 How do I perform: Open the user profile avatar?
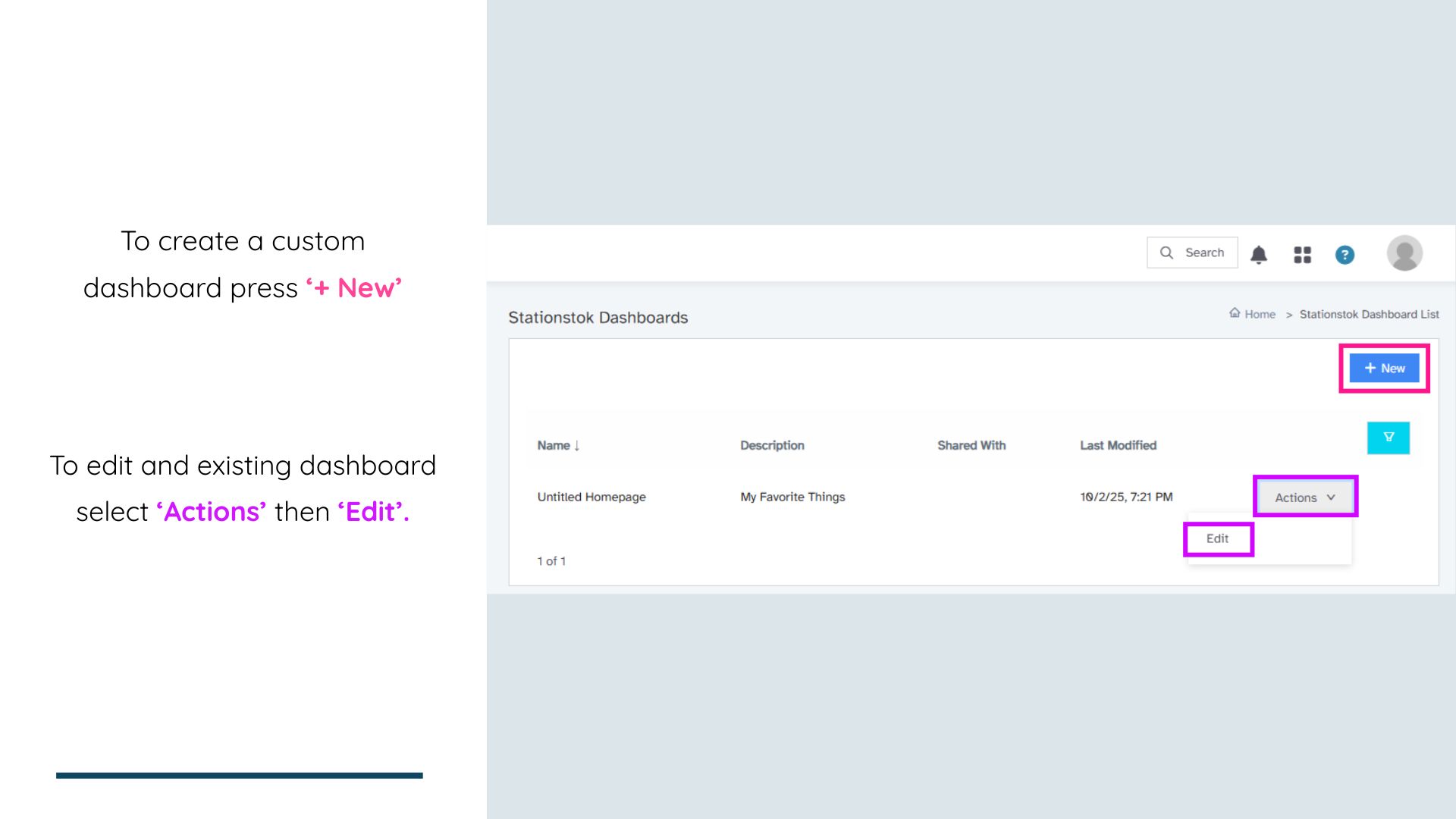[1404, 253]
